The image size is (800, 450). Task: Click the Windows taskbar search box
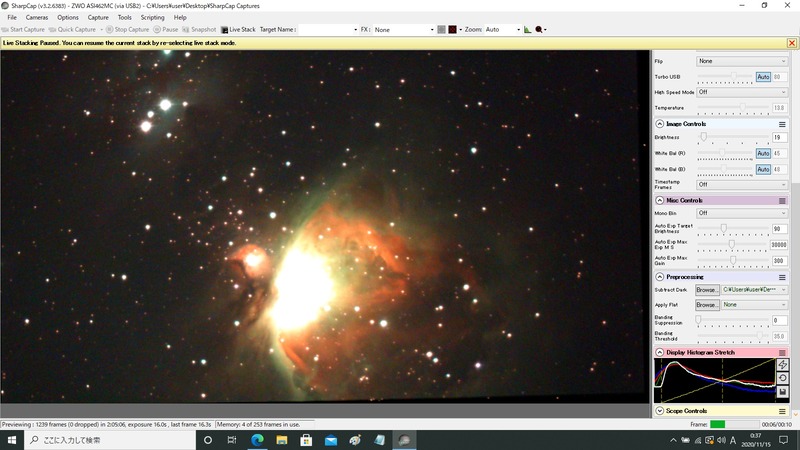pyautogui.click(x=110, y=440)
